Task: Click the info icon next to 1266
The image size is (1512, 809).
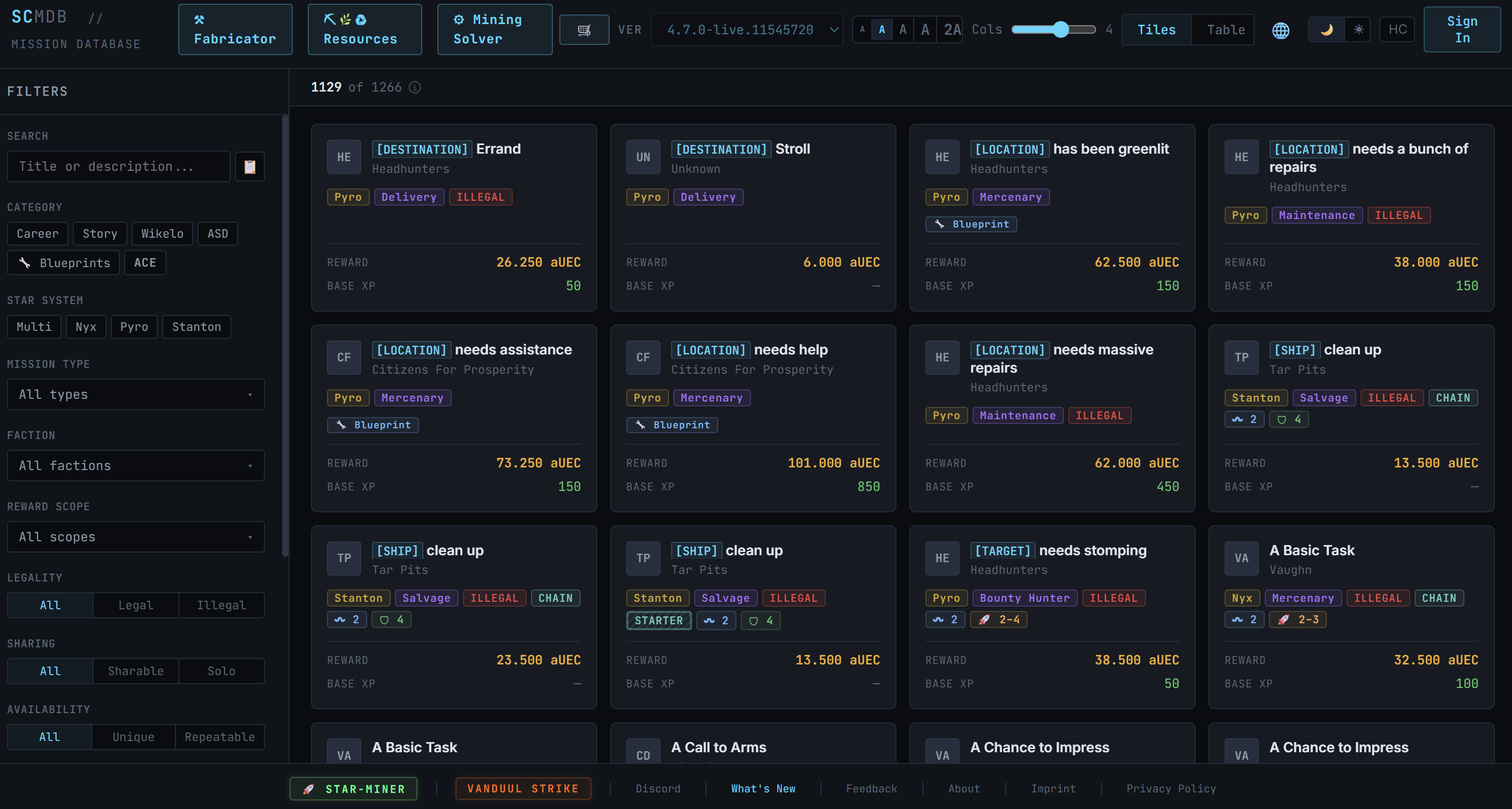Action: click(x=414, y=87)
